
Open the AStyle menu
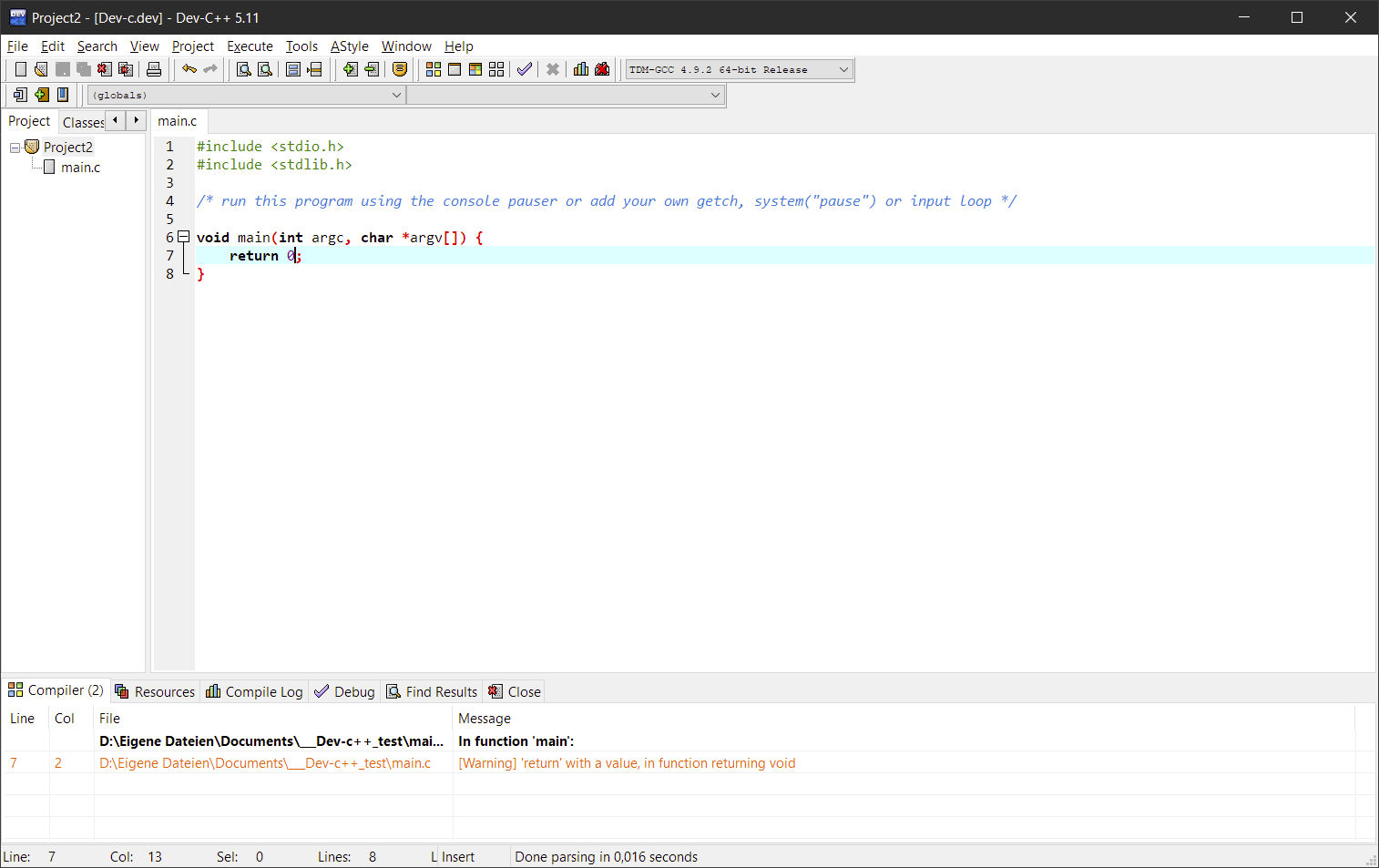[x=350, y=46]
